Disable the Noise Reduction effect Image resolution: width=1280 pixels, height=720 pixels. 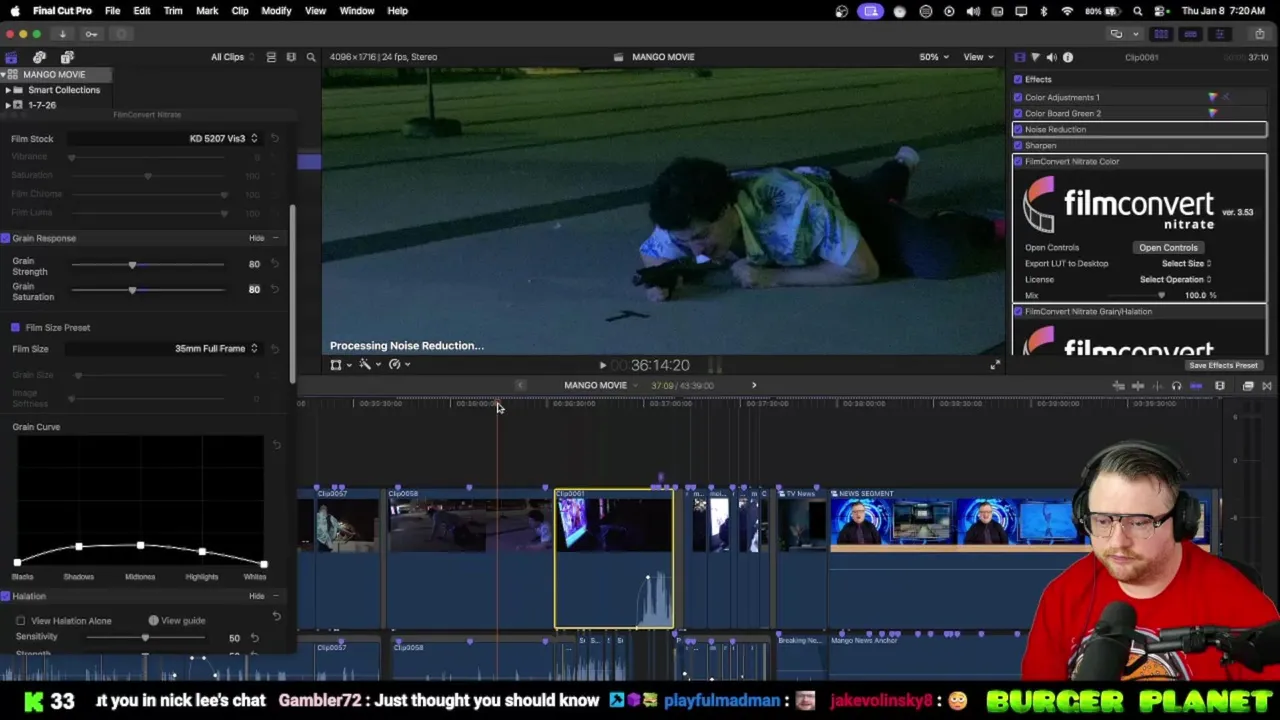(1018, 129)
